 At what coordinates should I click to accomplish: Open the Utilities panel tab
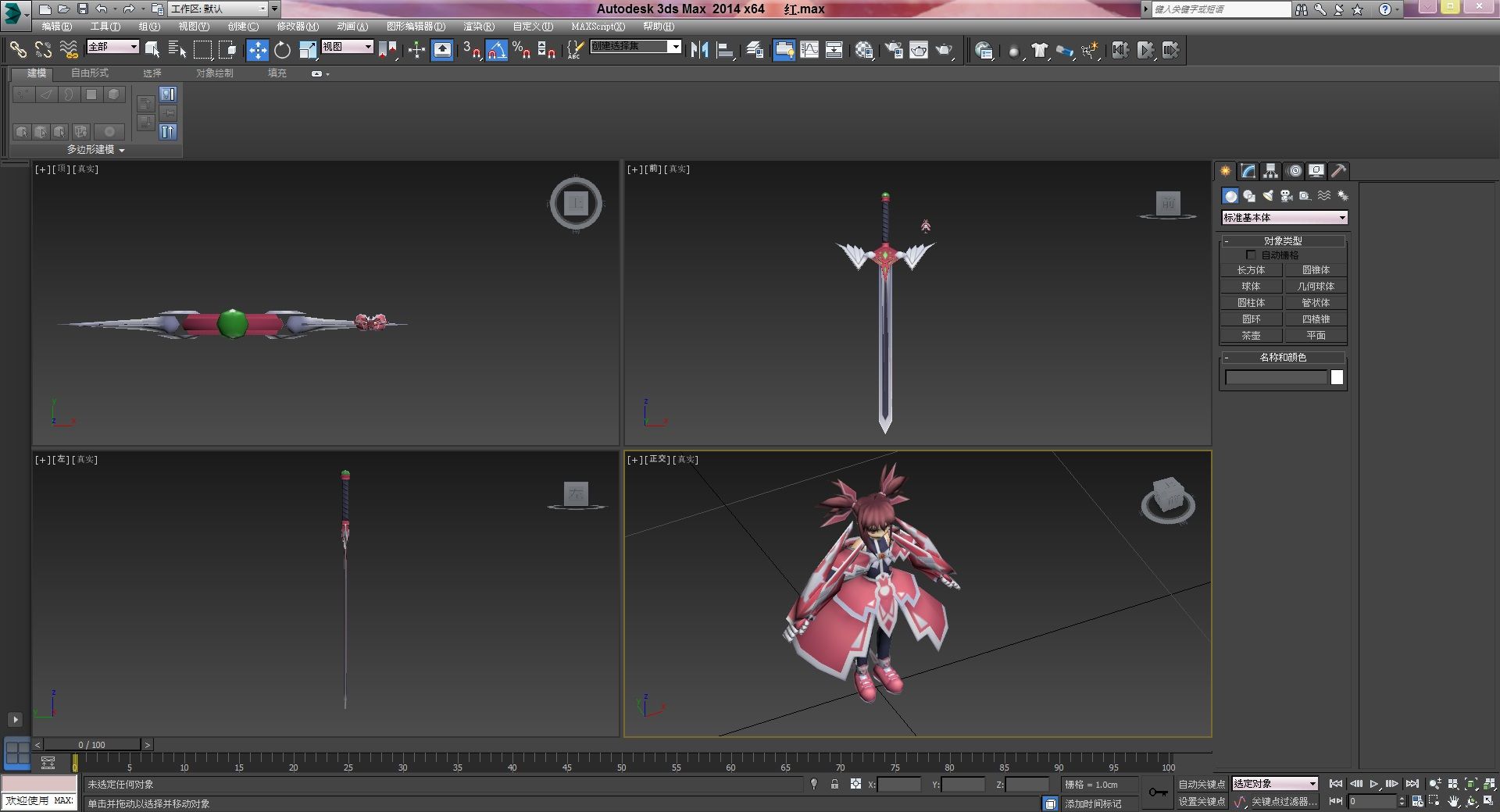tap(1339, 171)
